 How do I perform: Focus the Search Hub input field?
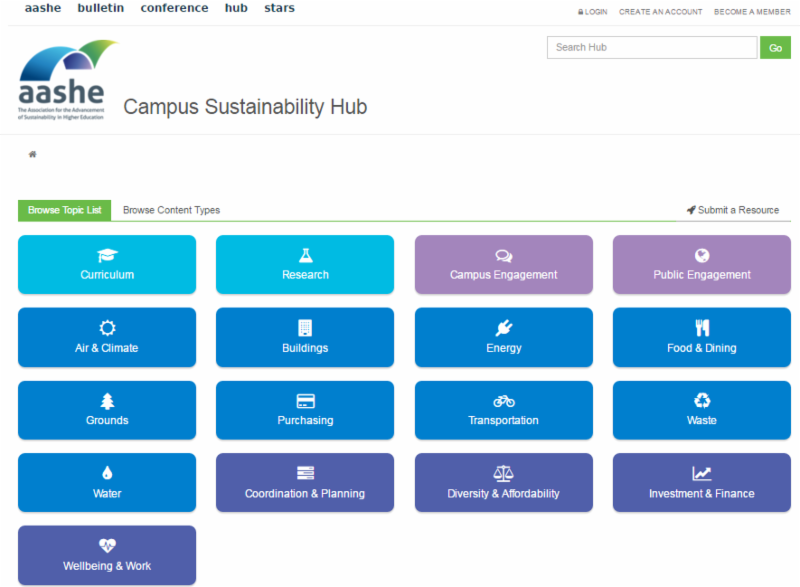click(x=652, y=47)
